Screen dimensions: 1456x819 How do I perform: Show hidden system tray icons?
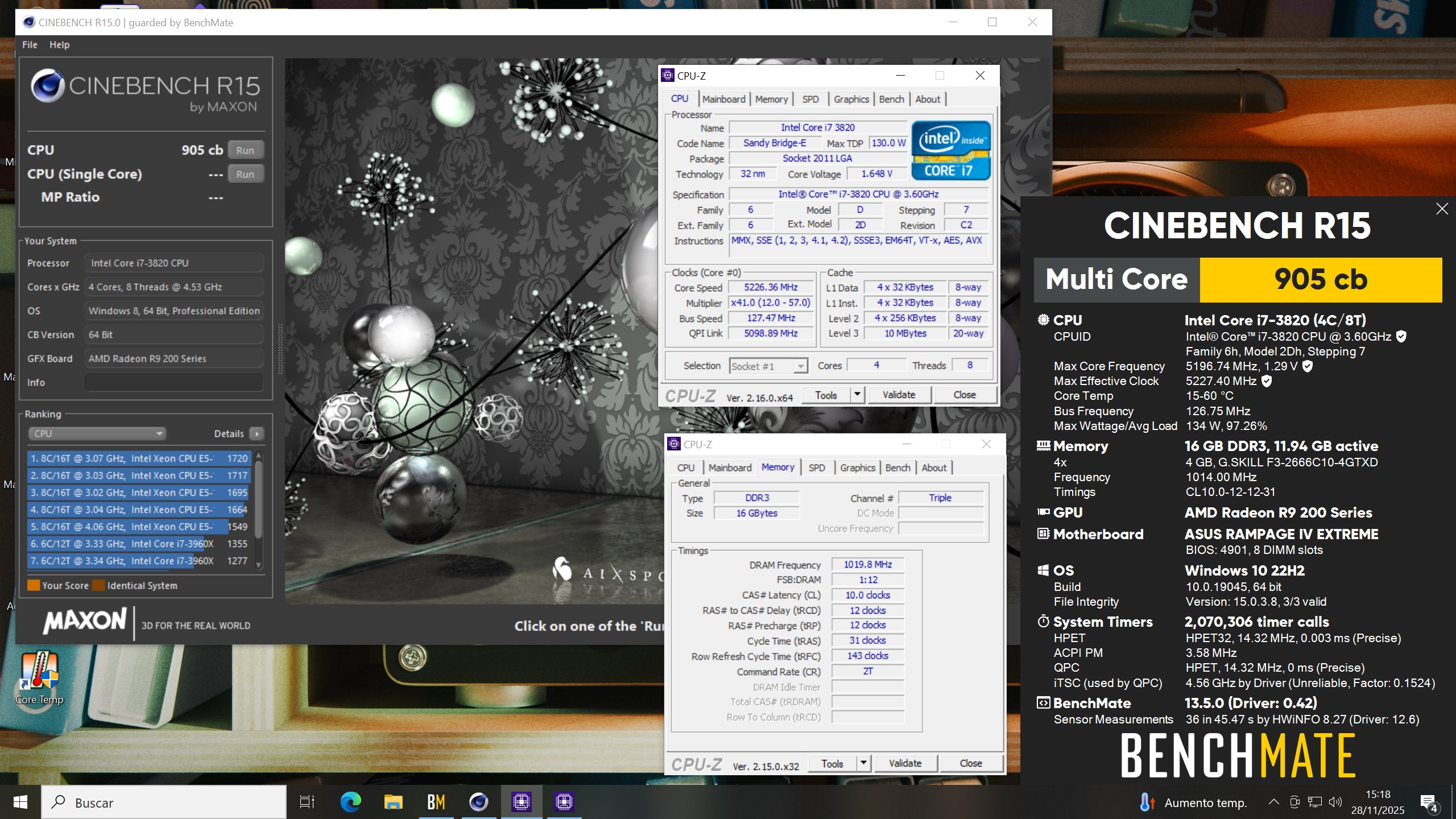1274,802
